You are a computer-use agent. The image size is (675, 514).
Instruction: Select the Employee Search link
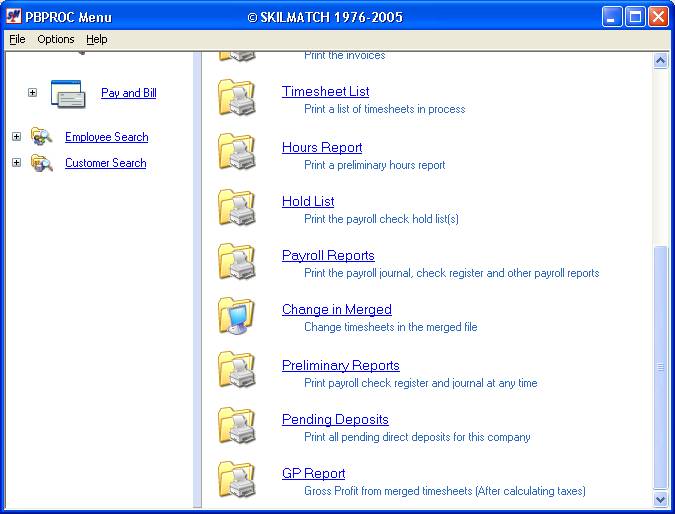(x=107, y=137)
